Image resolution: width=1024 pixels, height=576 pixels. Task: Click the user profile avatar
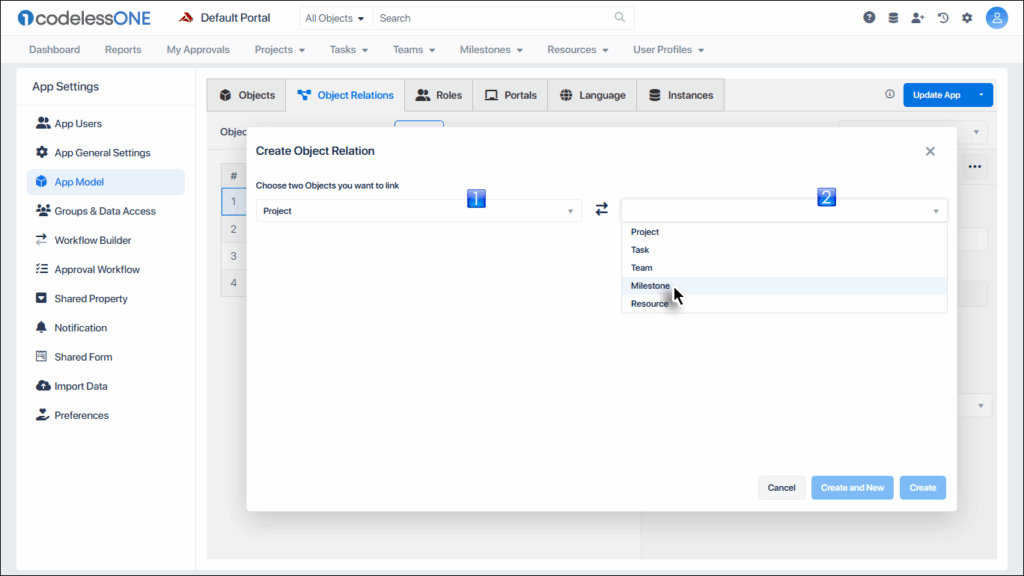[996, 18]
